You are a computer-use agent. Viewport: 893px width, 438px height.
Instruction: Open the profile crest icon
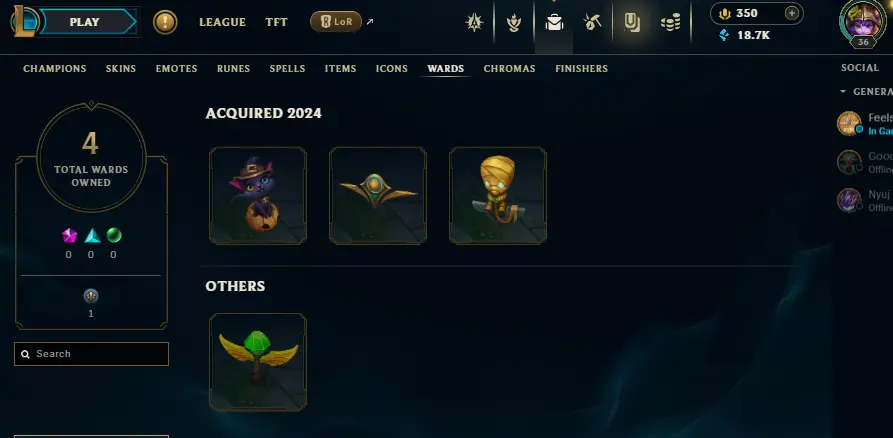tap(474, 23)
